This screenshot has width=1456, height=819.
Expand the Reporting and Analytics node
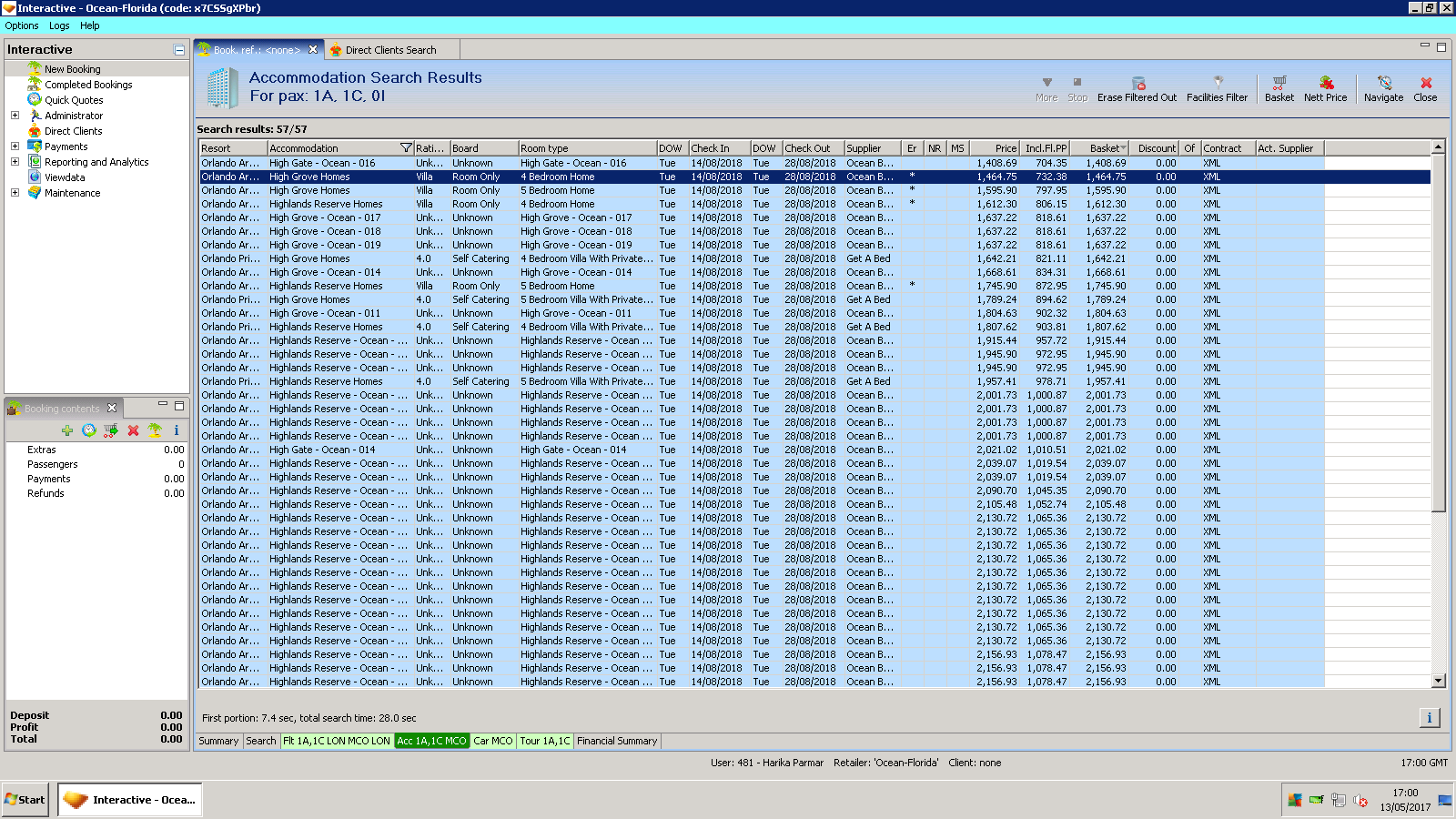15,162
